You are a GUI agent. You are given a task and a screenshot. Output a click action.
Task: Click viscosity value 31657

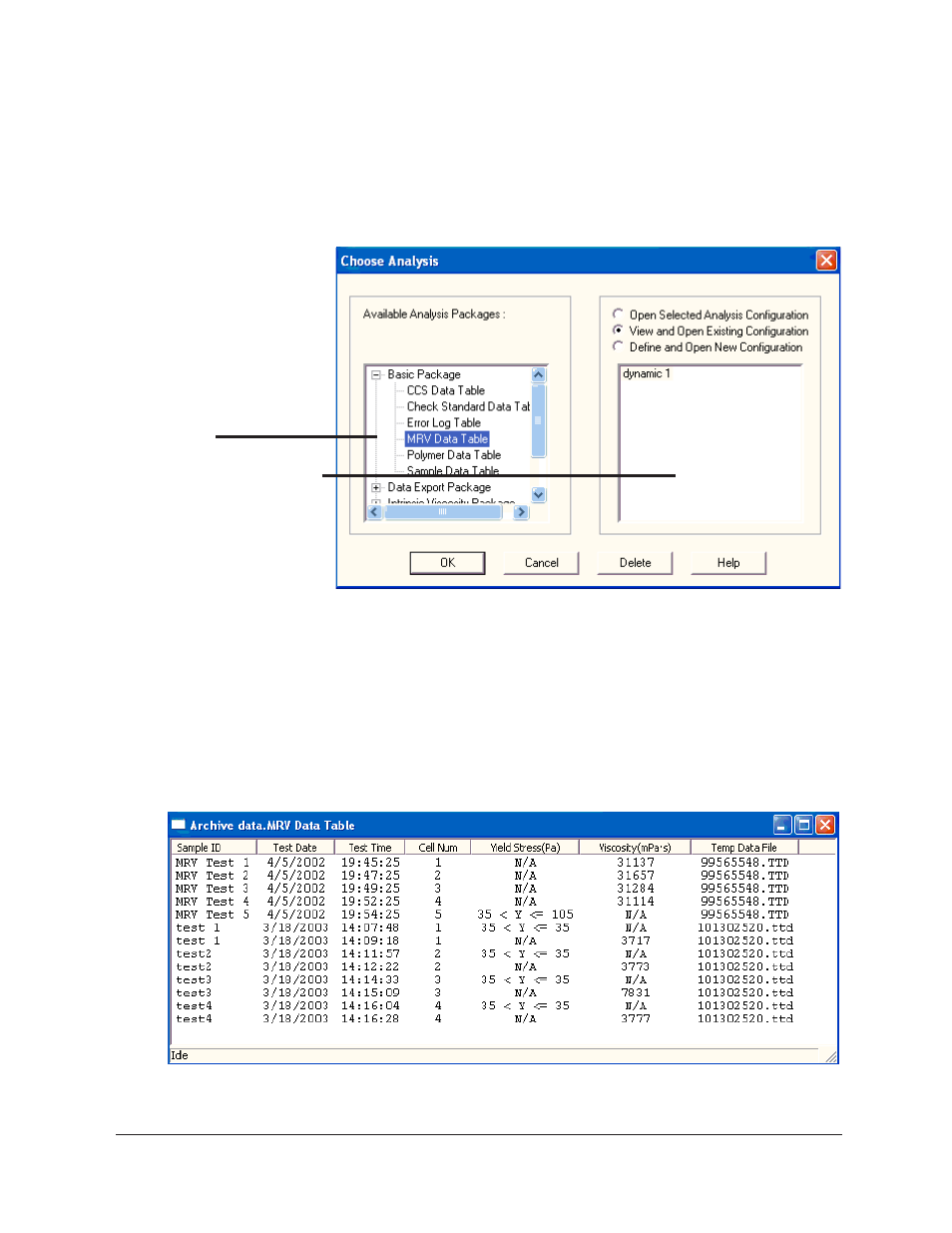coord(636,876)
